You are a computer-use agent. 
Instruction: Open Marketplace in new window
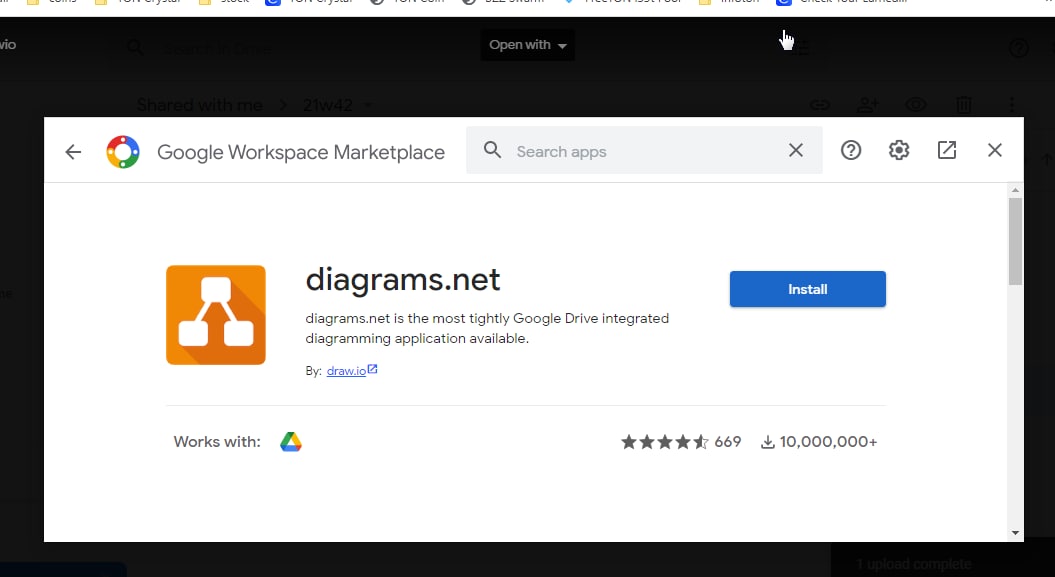(x=947, y=150)
